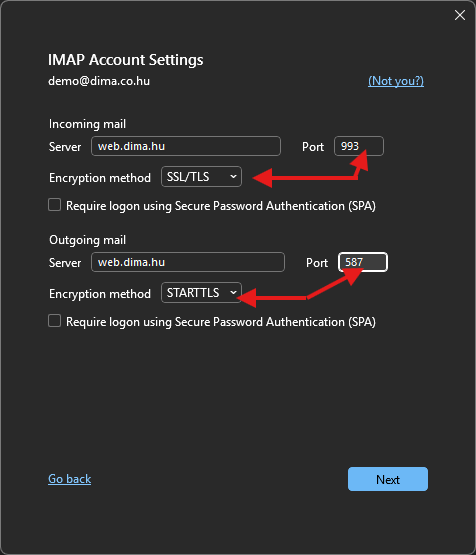Viewport: 476px width, 555px height.
Task: Open the incoming SSL/TLS encryption dropdown
Action: [201, 177]
